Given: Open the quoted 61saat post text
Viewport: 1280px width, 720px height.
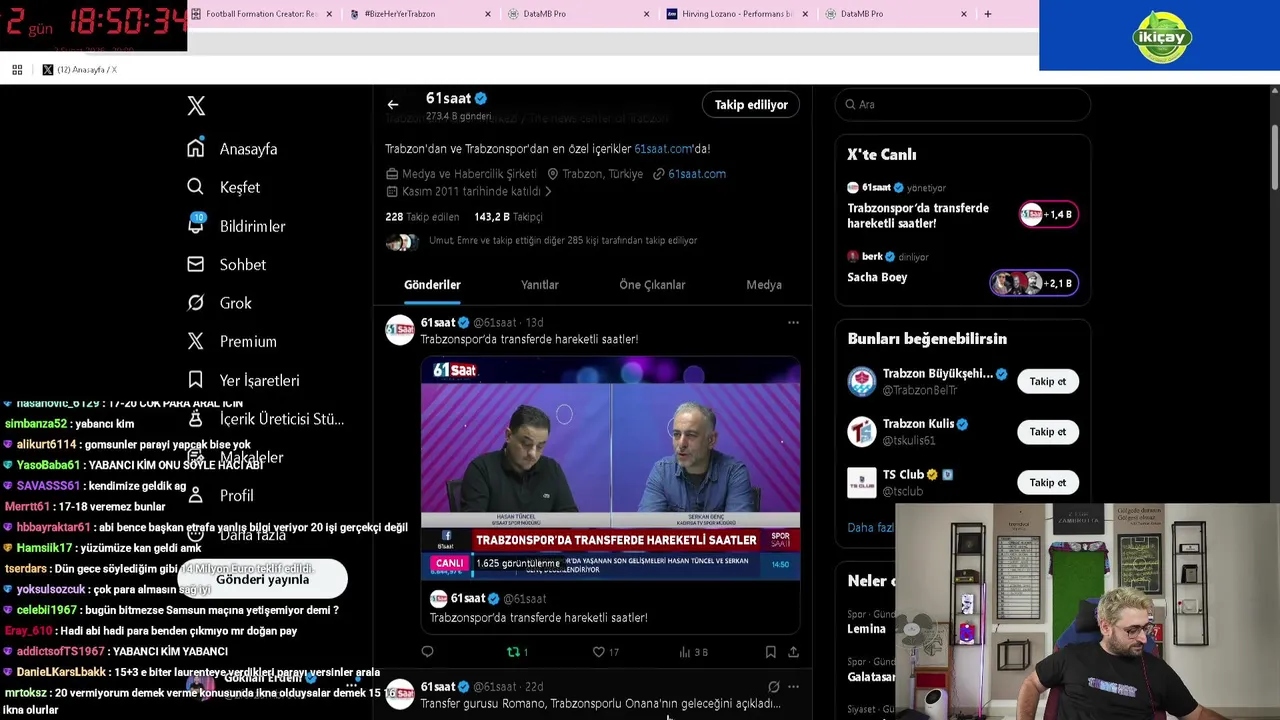Looking at the screenshot, I should click(x=539, y=618).
